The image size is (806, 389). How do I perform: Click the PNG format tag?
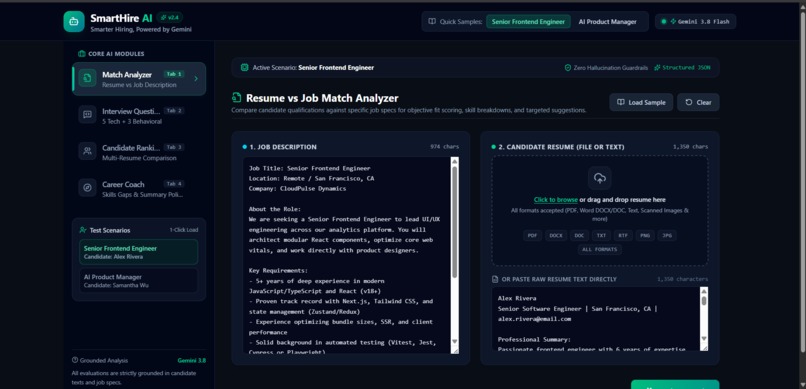[x=645, y=235]
